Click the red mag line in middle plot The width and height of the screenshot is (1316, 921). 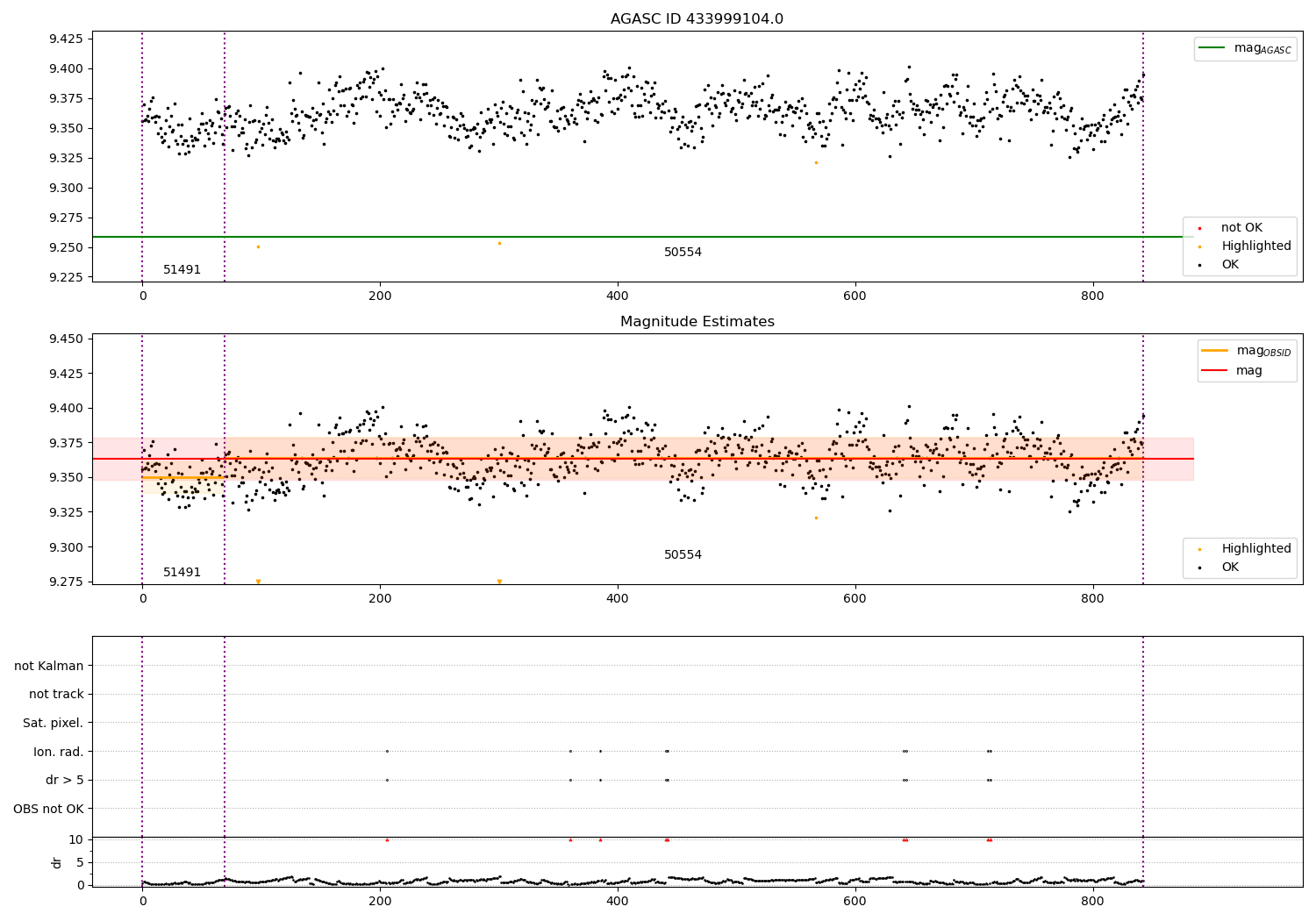(643, 459)
